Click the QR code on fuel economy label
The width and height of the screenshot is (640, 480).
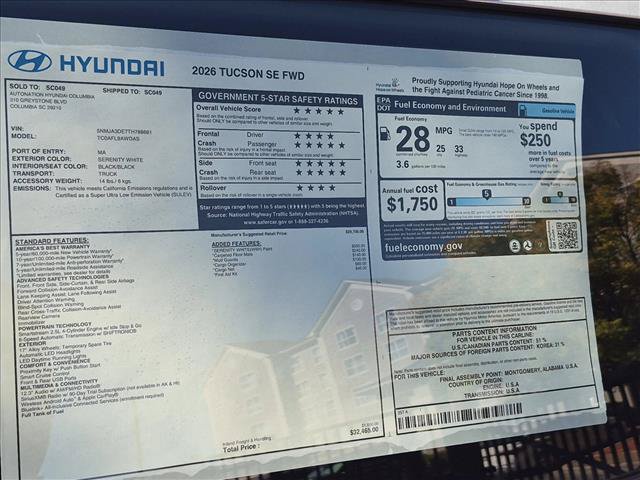567,236
